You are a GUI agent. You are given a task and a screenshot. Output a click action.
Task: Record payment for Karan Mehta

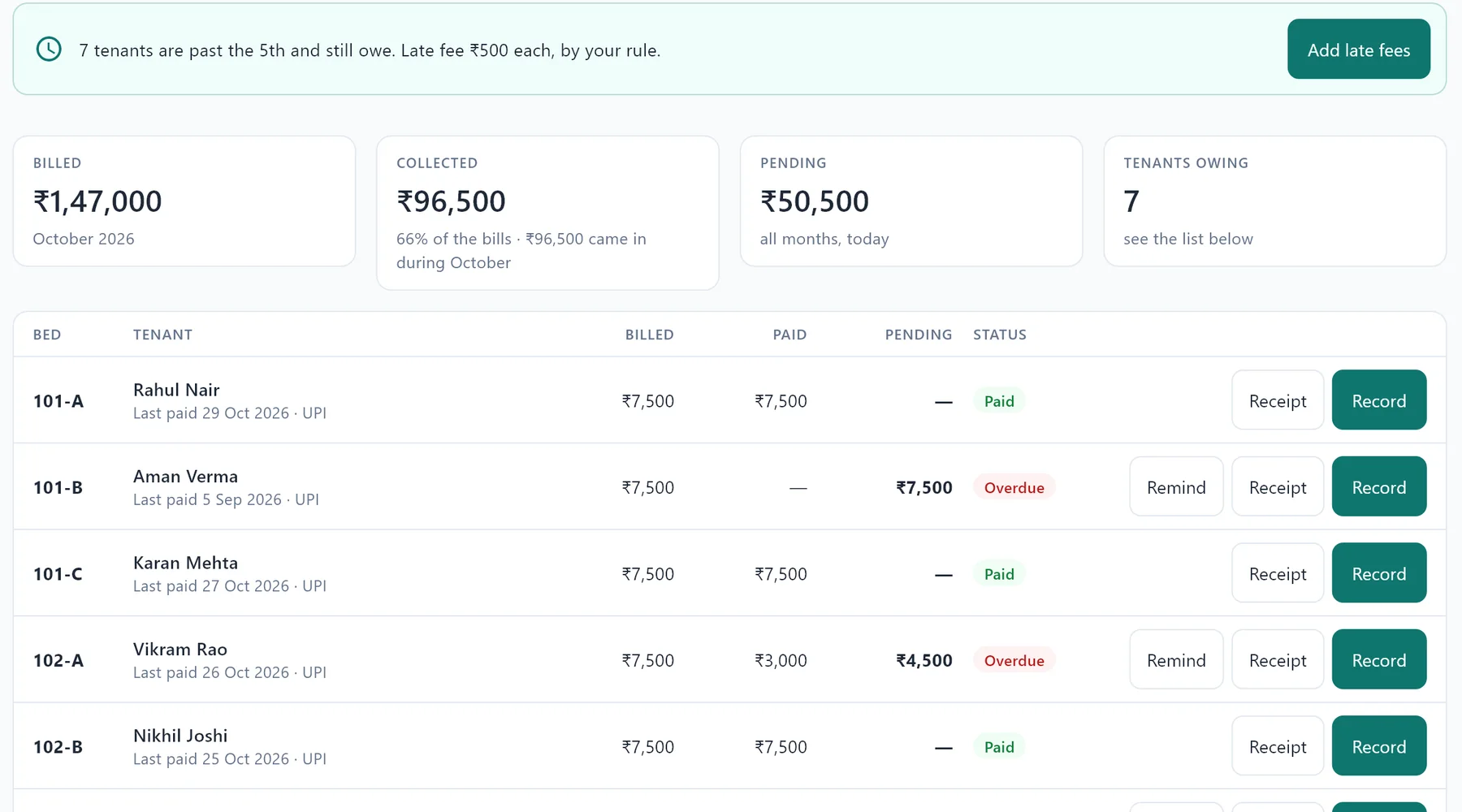click(1379, 573)
